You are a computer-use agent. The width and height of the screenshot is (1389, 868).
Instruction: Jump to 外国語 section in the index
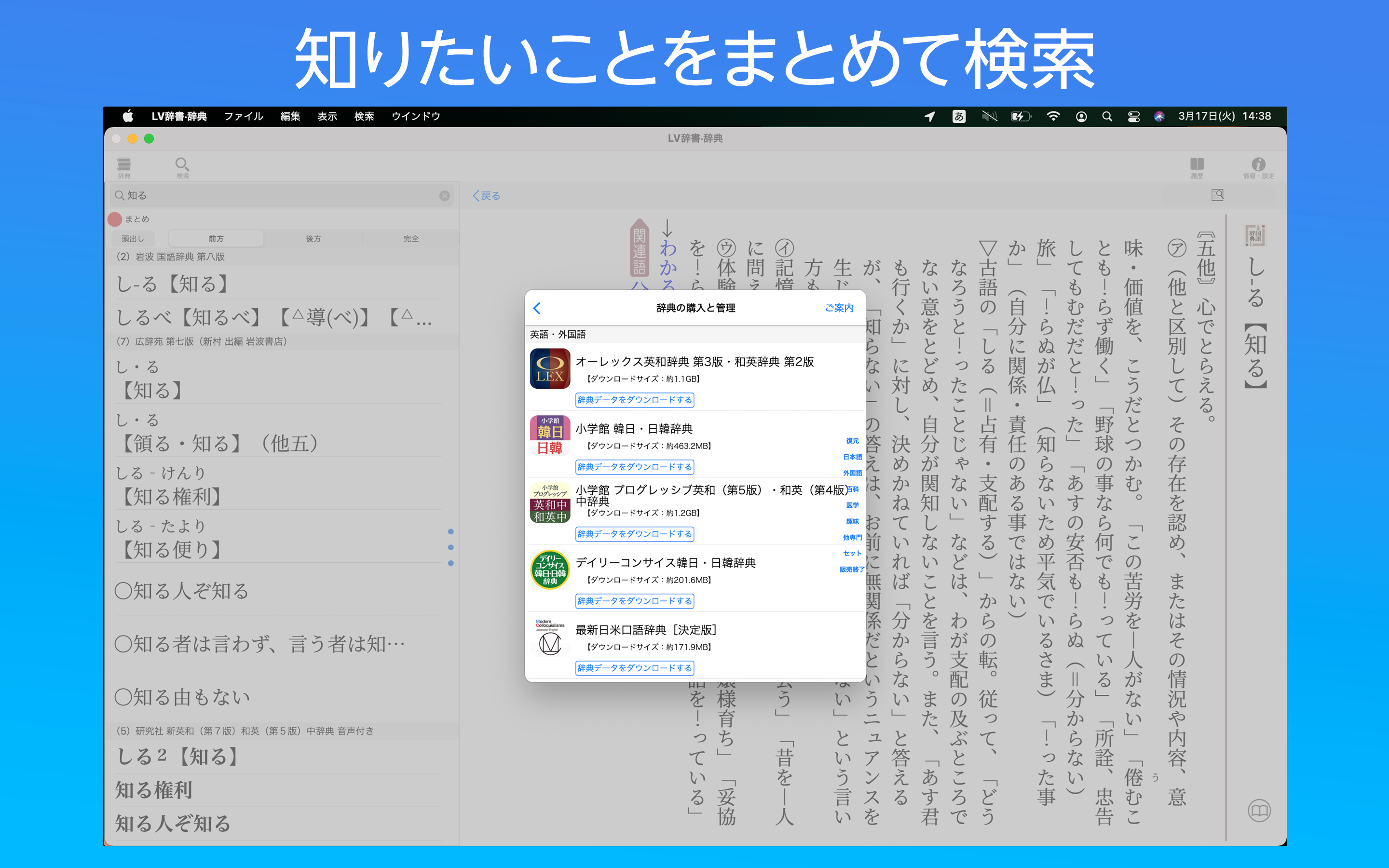click(852, 473)
